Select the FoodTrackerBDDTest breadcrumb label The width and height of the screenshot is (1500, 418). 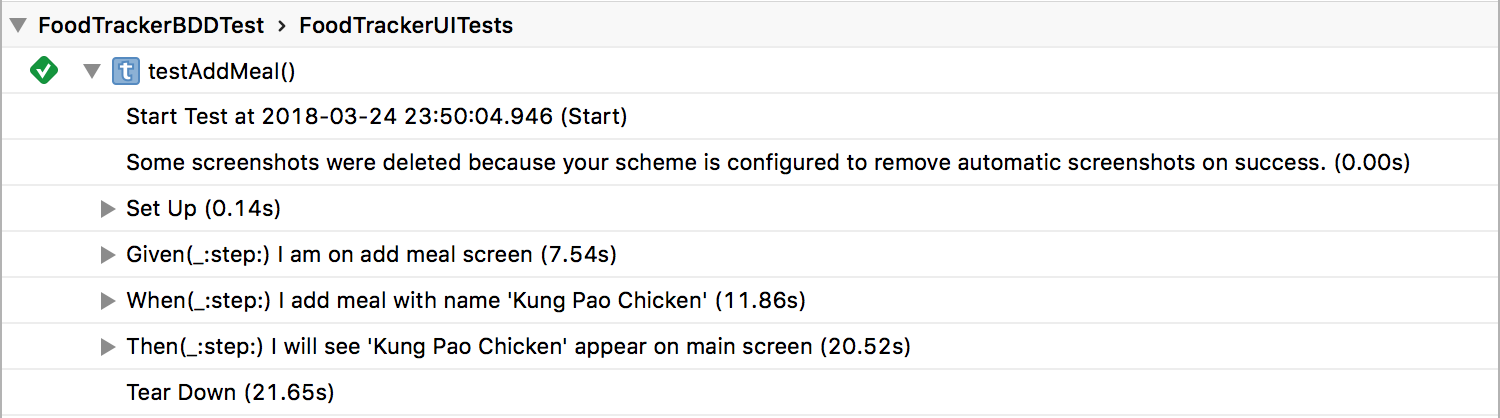[151, 26]
